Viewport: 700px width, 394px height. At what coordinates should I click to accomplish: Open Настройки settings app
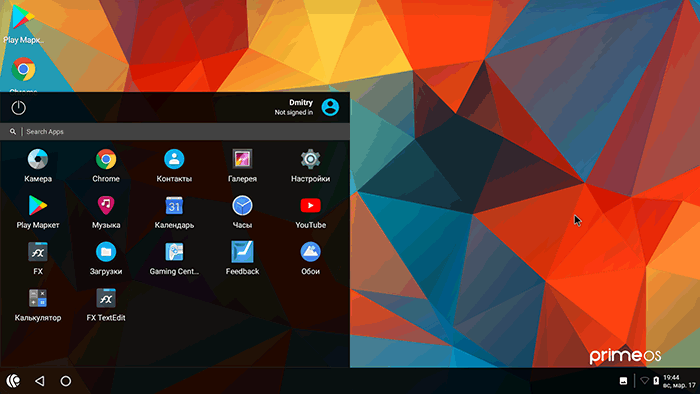coord(310,166)
